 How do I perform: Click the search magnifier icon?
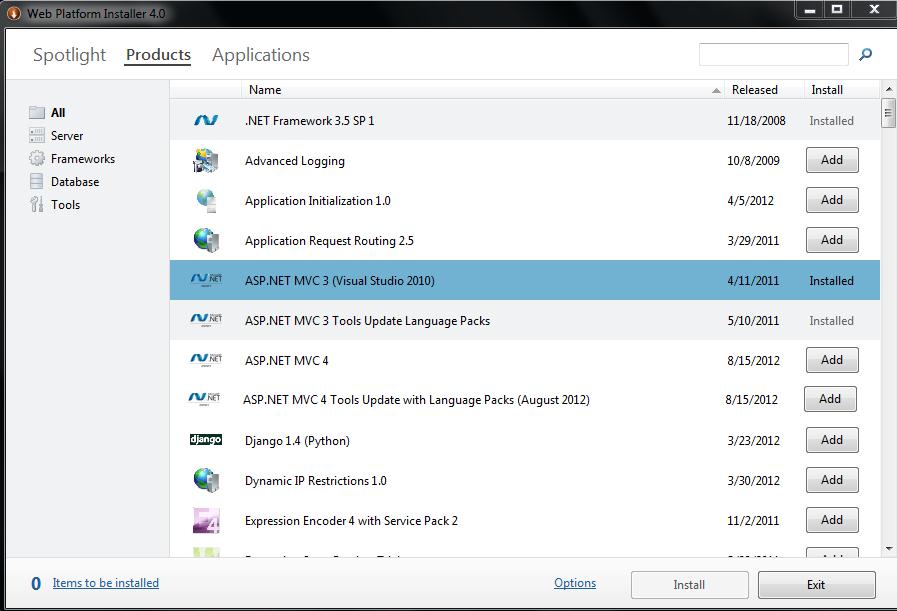coord(866,54)
